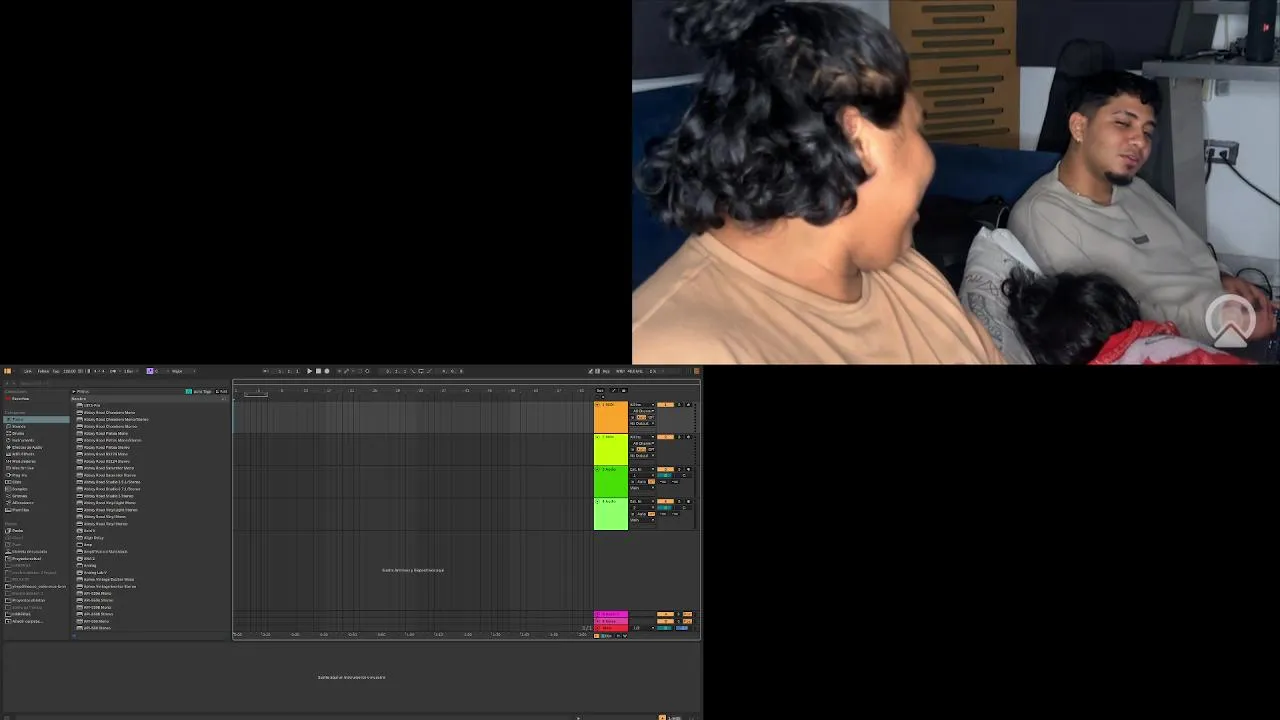Click the Tap tempo button

click(56, 371)
